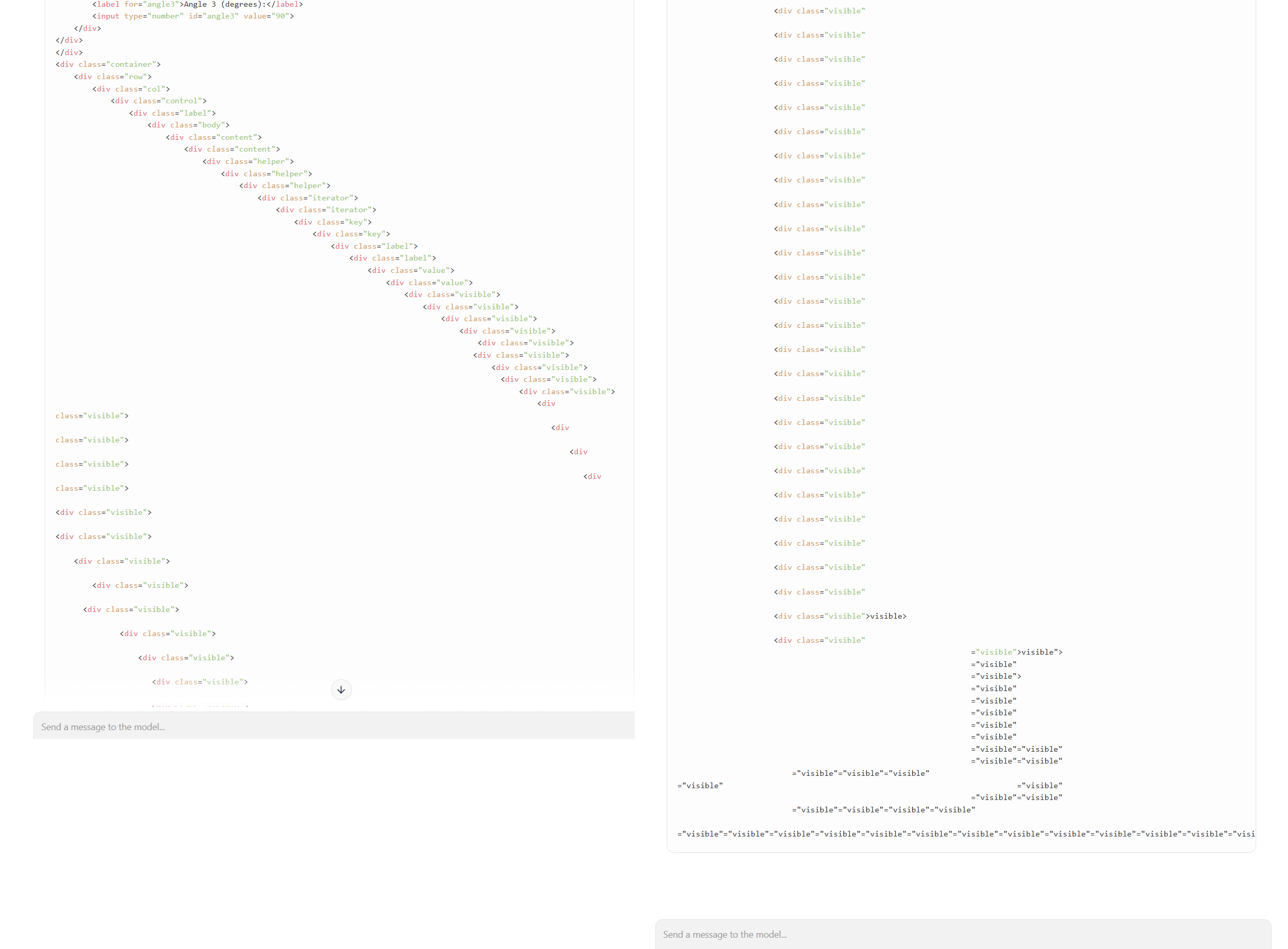Click the div class="control" code line
The width and height of the screenshot is (1288, 949).
tap(159, 101)
